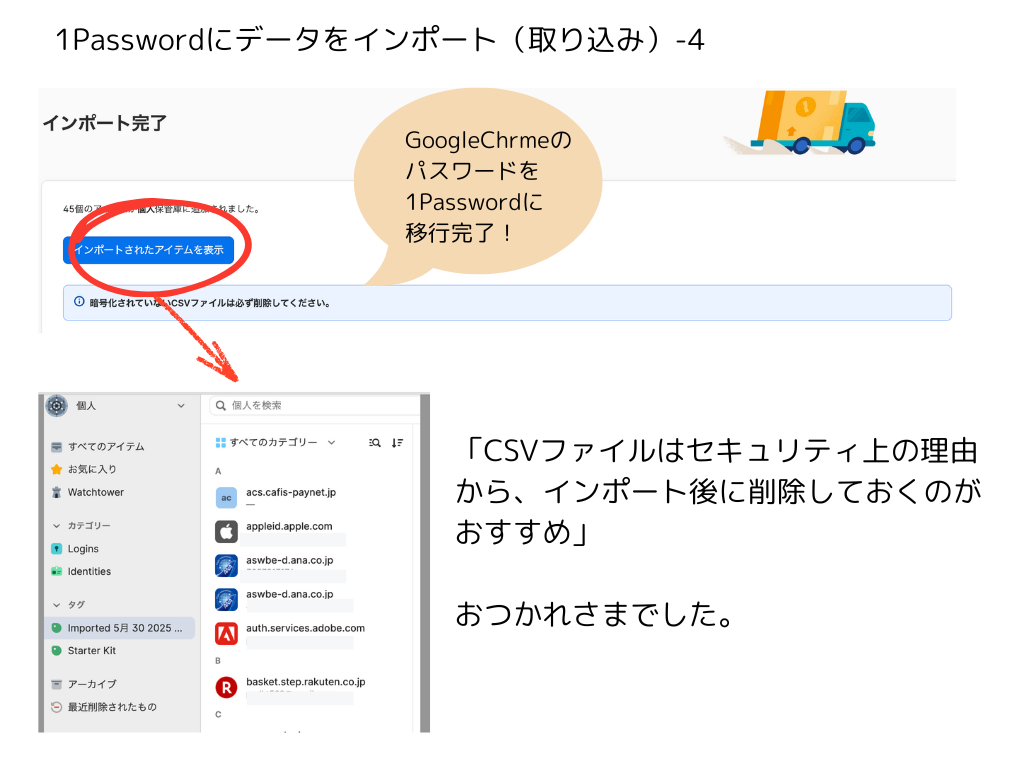Click the Rakuten R icon
1024x768 pixels.
coord(226,687)
